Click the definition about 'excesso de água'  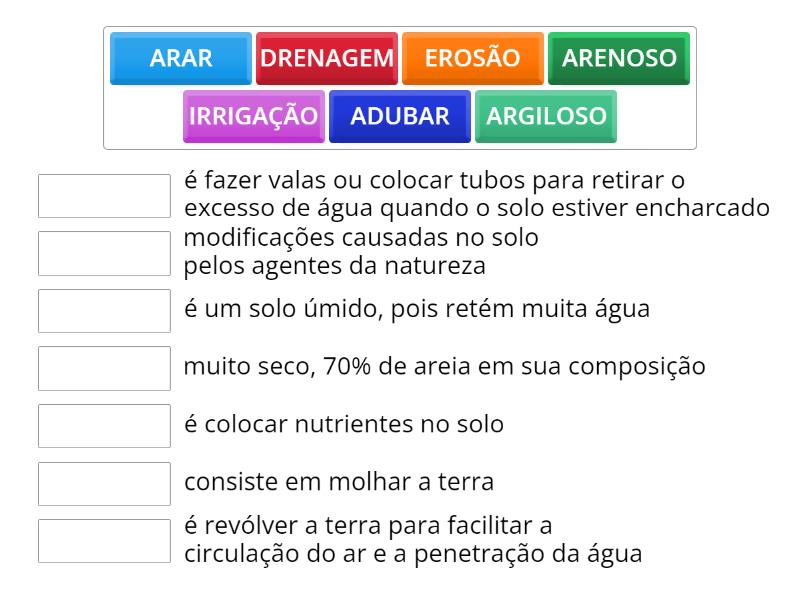pyautogui.click(x=477, y=208)
